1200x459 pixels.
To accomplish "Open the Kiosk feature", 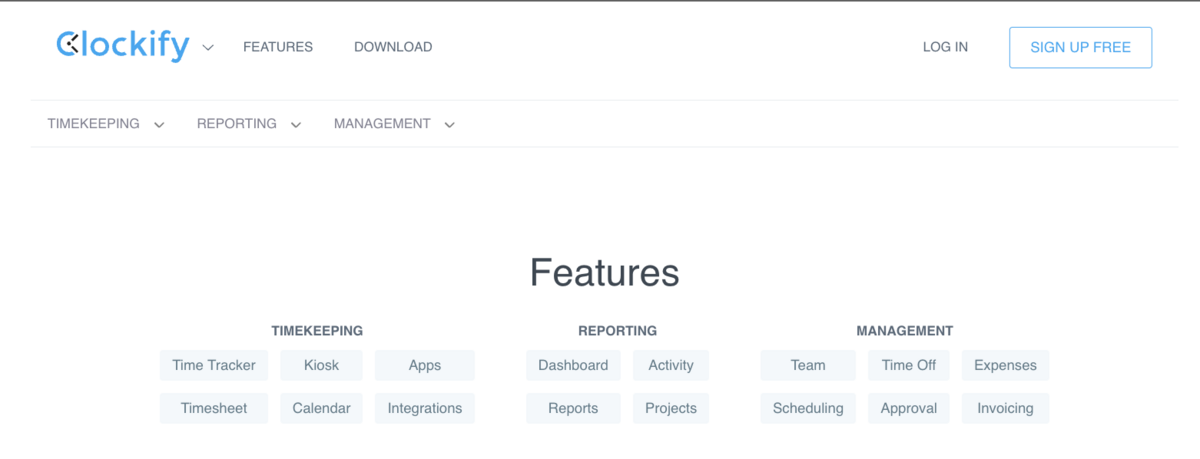I will pyautogui.click(x=322, y=365).
